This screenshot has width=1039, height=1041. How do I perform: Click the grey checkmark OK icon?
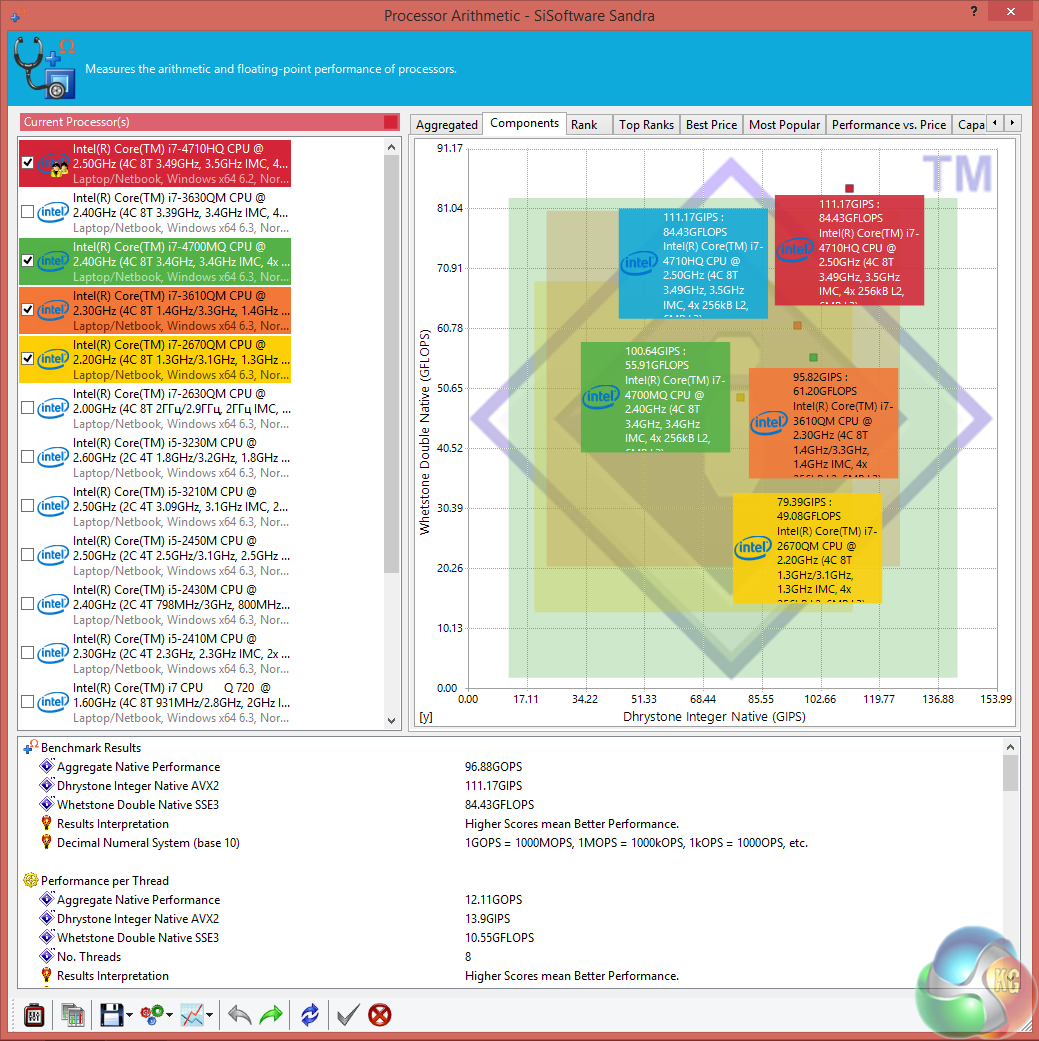(x=348, y=1014)
